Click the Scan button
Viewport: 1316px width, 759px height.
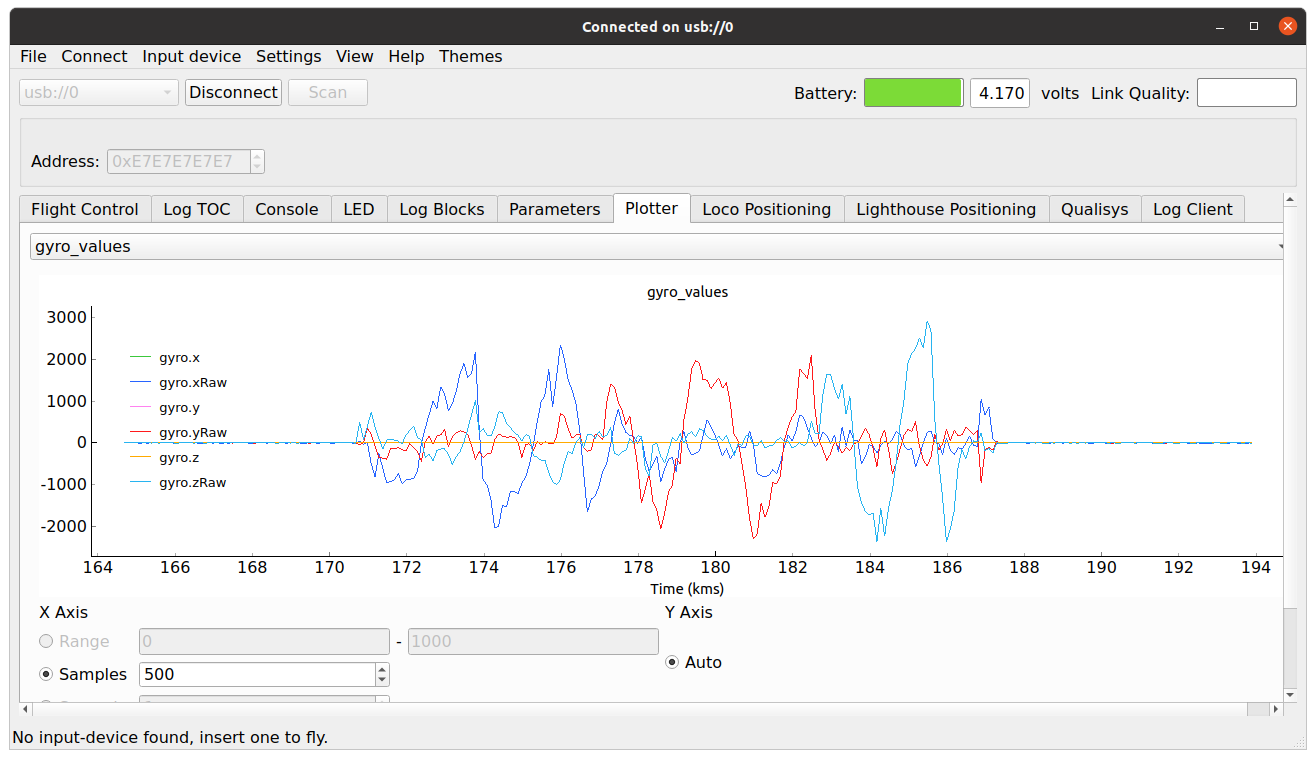tap(327, 93)
